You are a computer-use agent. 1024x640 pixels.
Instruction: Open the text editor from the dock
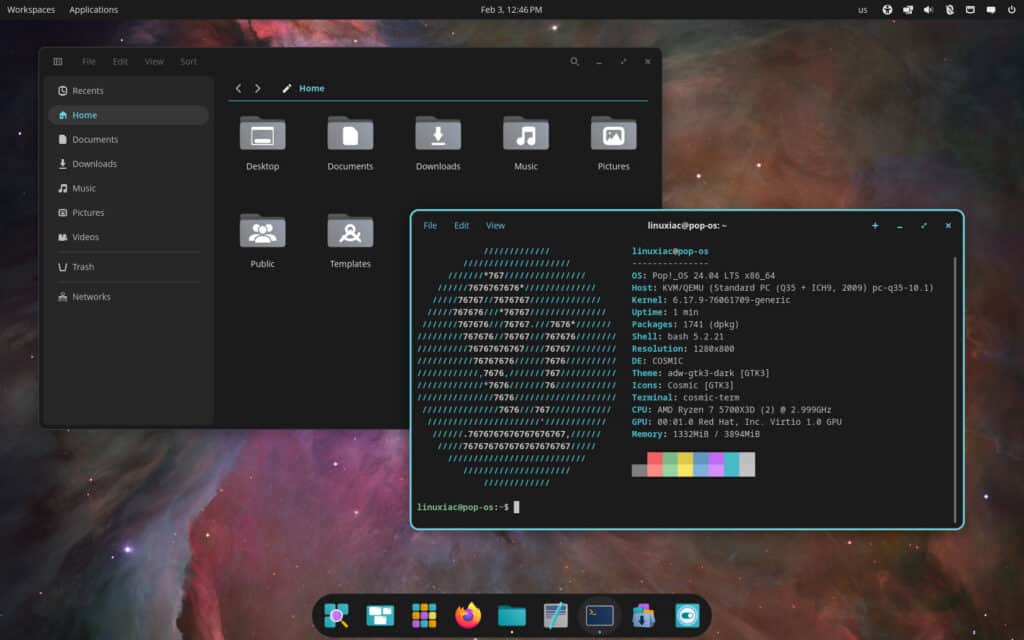[554, 616]
